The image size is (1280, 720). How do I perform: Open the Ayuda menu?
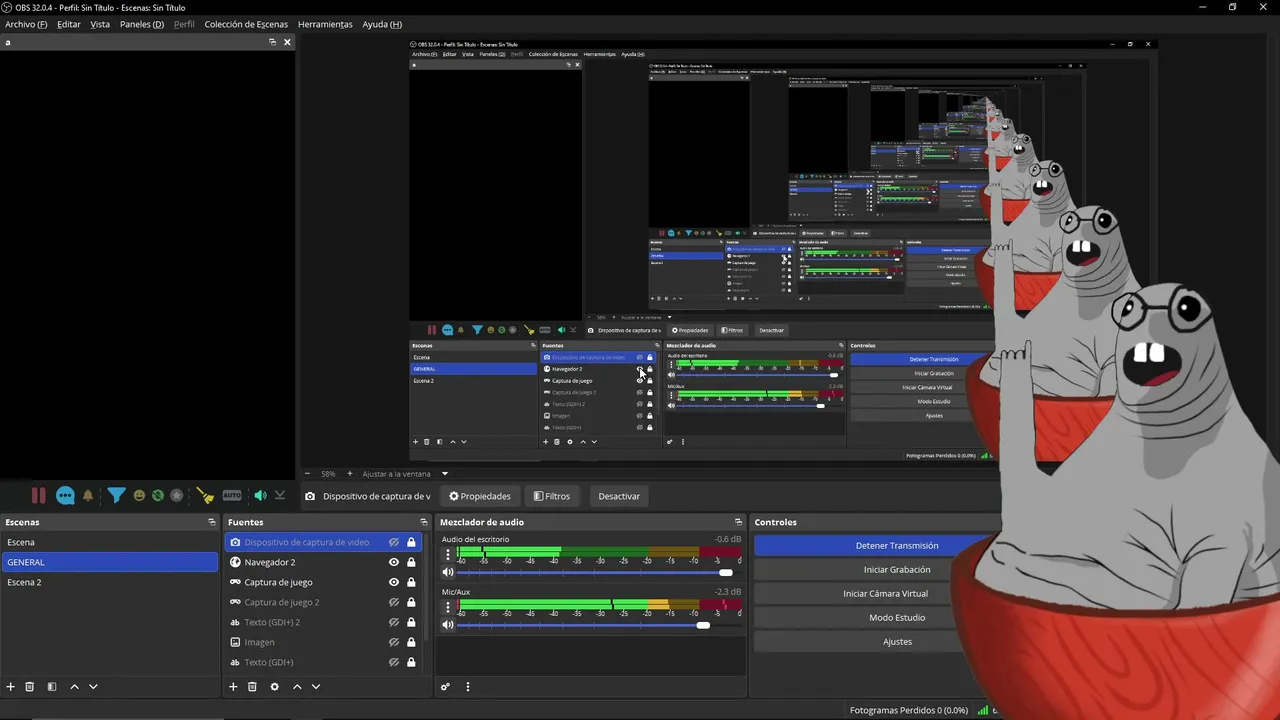click(x=382, y=24)
